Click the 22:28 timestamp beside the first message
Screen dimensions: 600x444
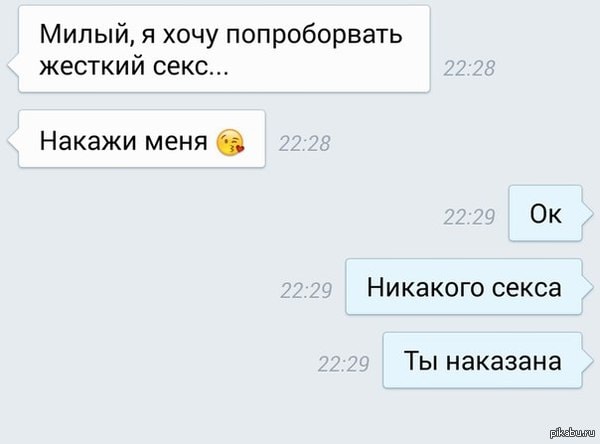(469, 69)
